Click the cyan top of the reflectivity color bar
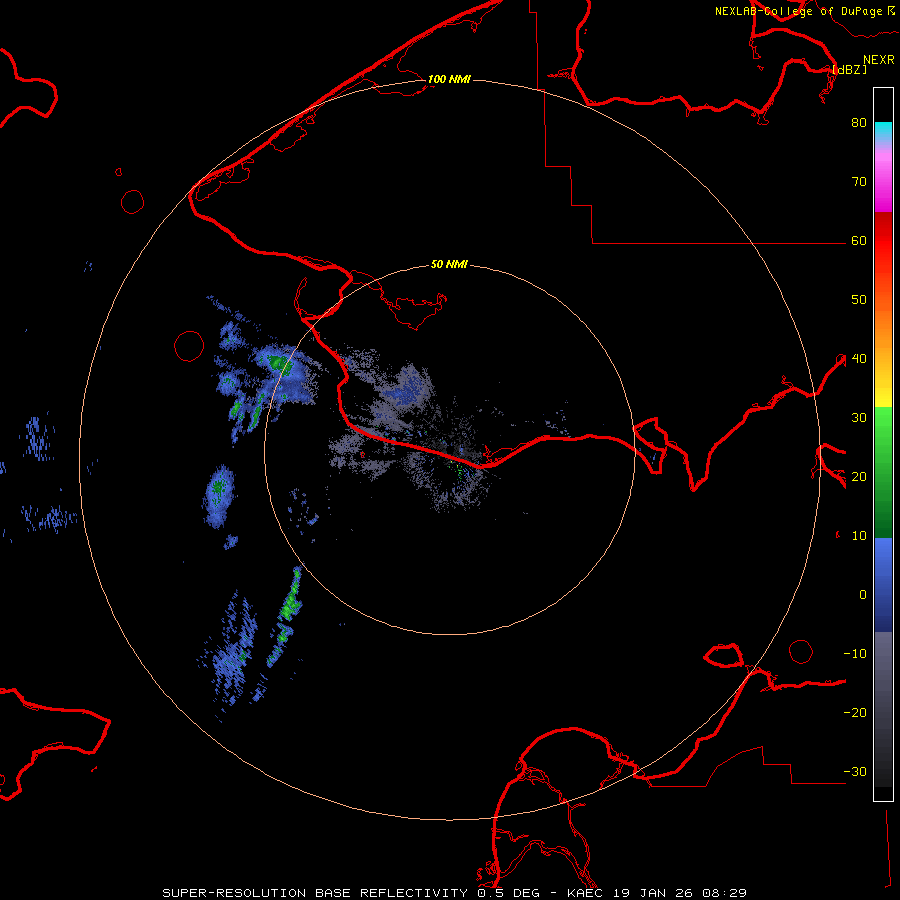The image size is (900, 900). [883, 132]
